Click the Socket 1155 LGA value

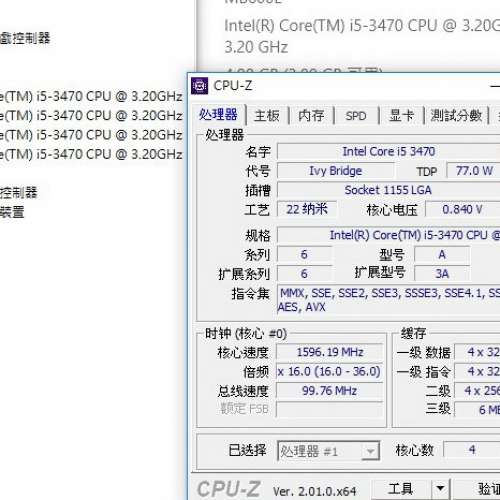[x=389, y=190]
